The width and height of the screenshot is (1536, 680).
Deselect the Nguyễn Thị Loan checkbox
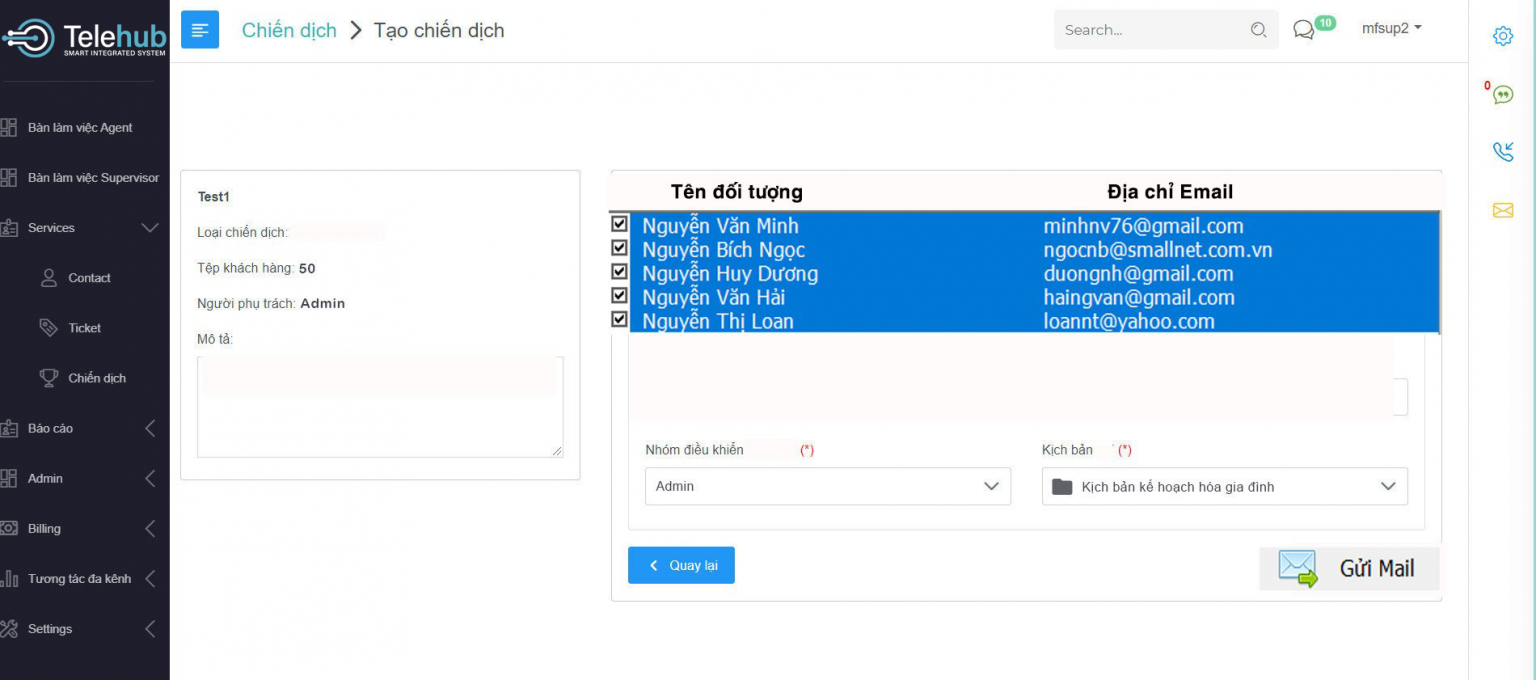tap(619, 319)
